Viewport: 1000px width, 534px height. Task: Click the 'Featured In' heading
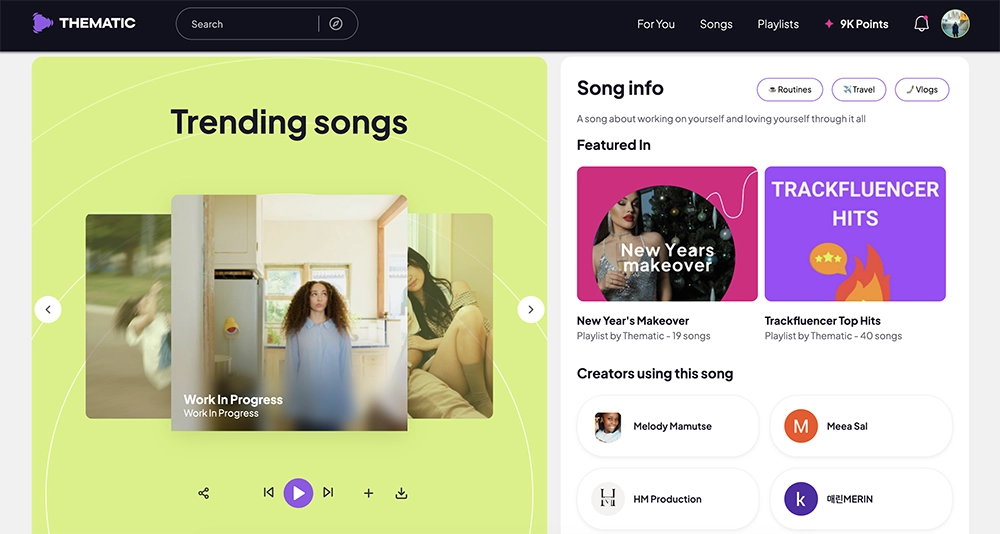click(x=614, y=145)
